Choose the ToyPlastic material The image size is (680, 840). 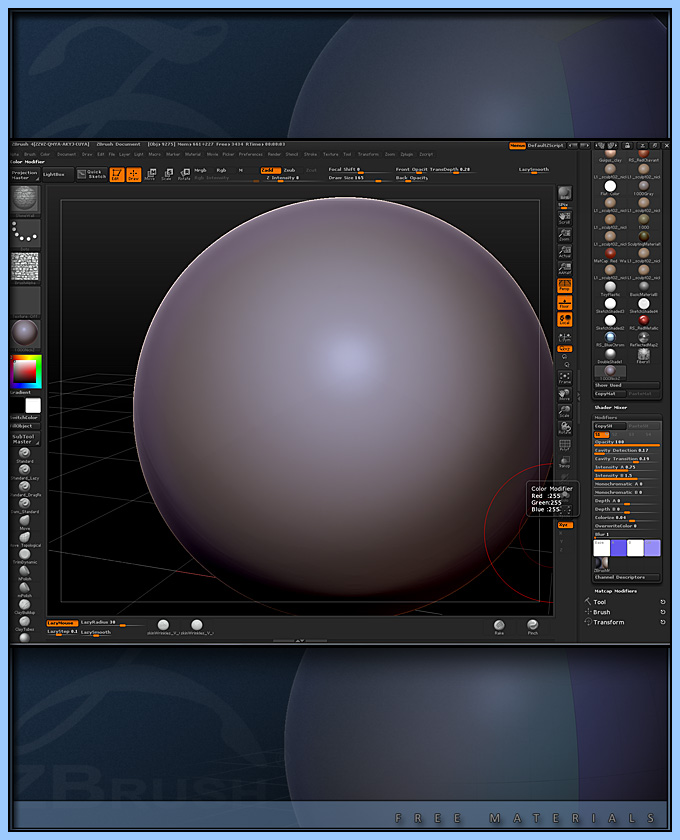[x=610, y=288]
